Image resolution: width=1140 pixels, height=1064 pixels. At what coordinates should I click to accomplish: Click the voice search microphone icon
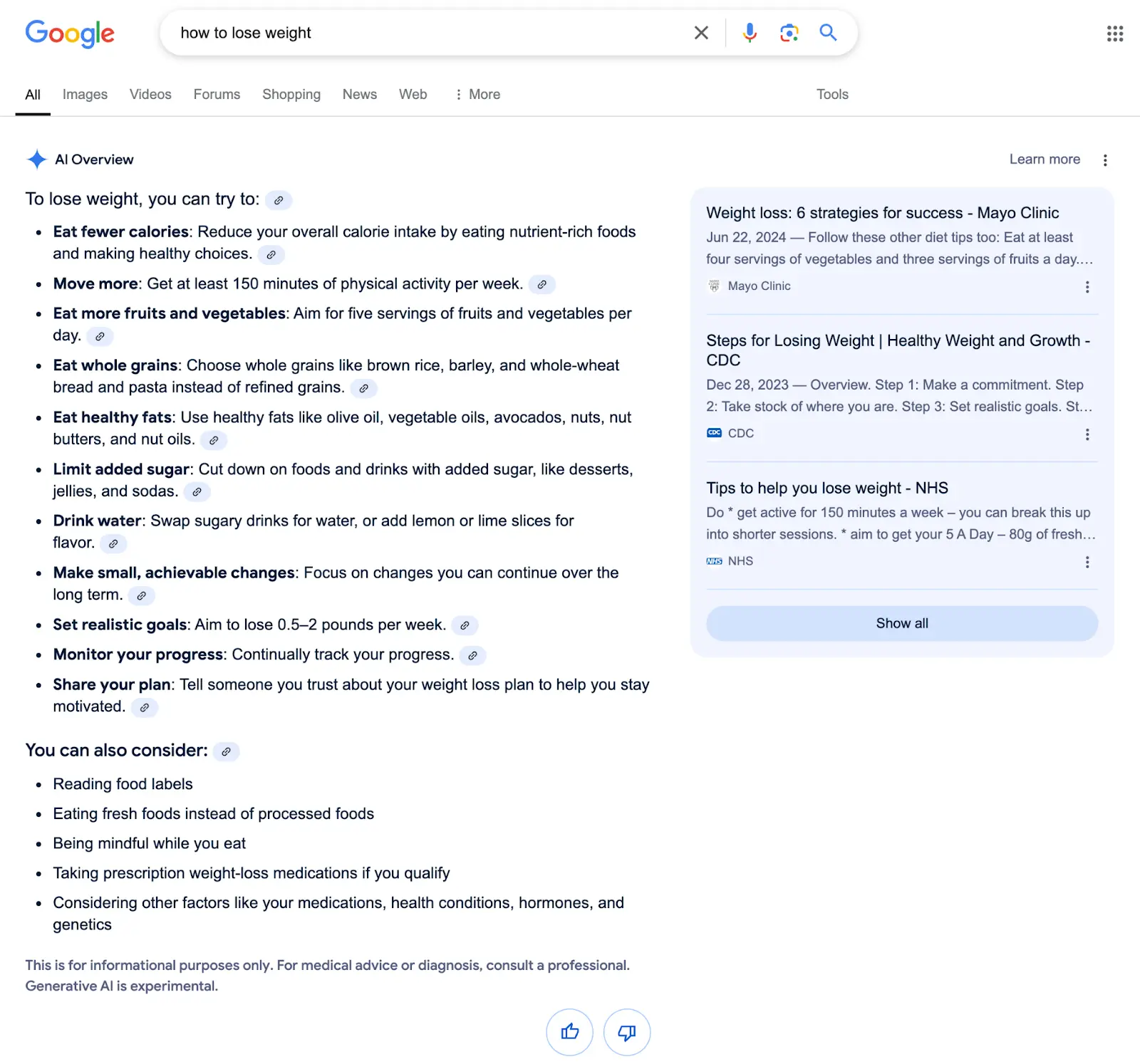tap(750, 33)
